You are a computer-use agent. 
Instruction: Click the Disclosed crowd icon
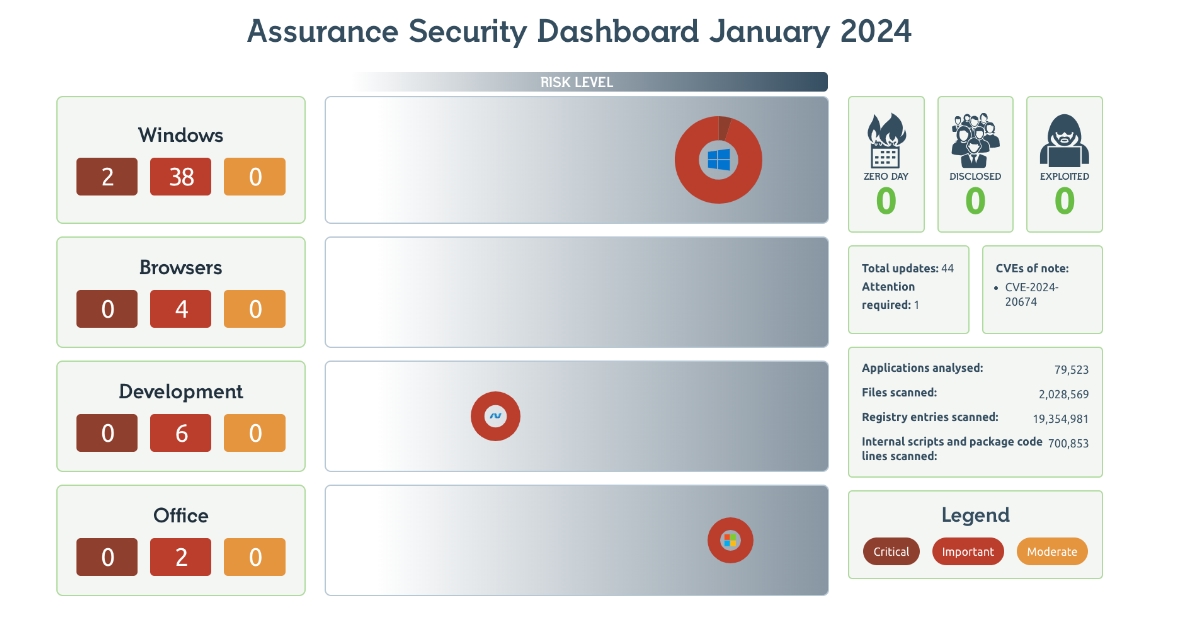pyautogui.click(x=975, y=141)
